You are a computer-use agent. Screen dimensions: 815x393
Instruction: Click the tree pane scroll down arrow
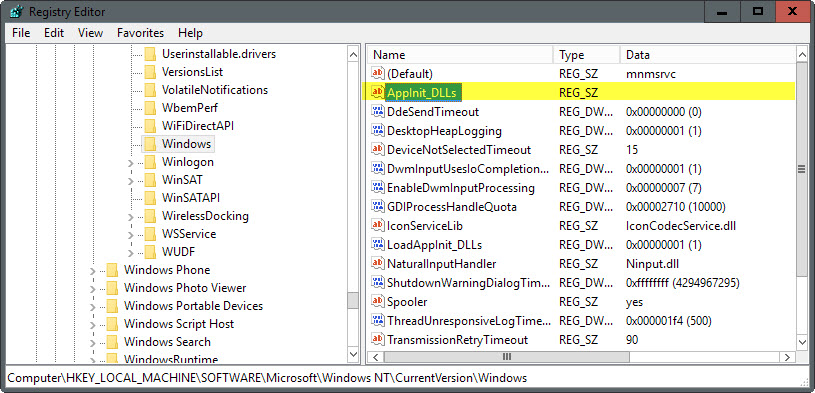click(353, 355)
